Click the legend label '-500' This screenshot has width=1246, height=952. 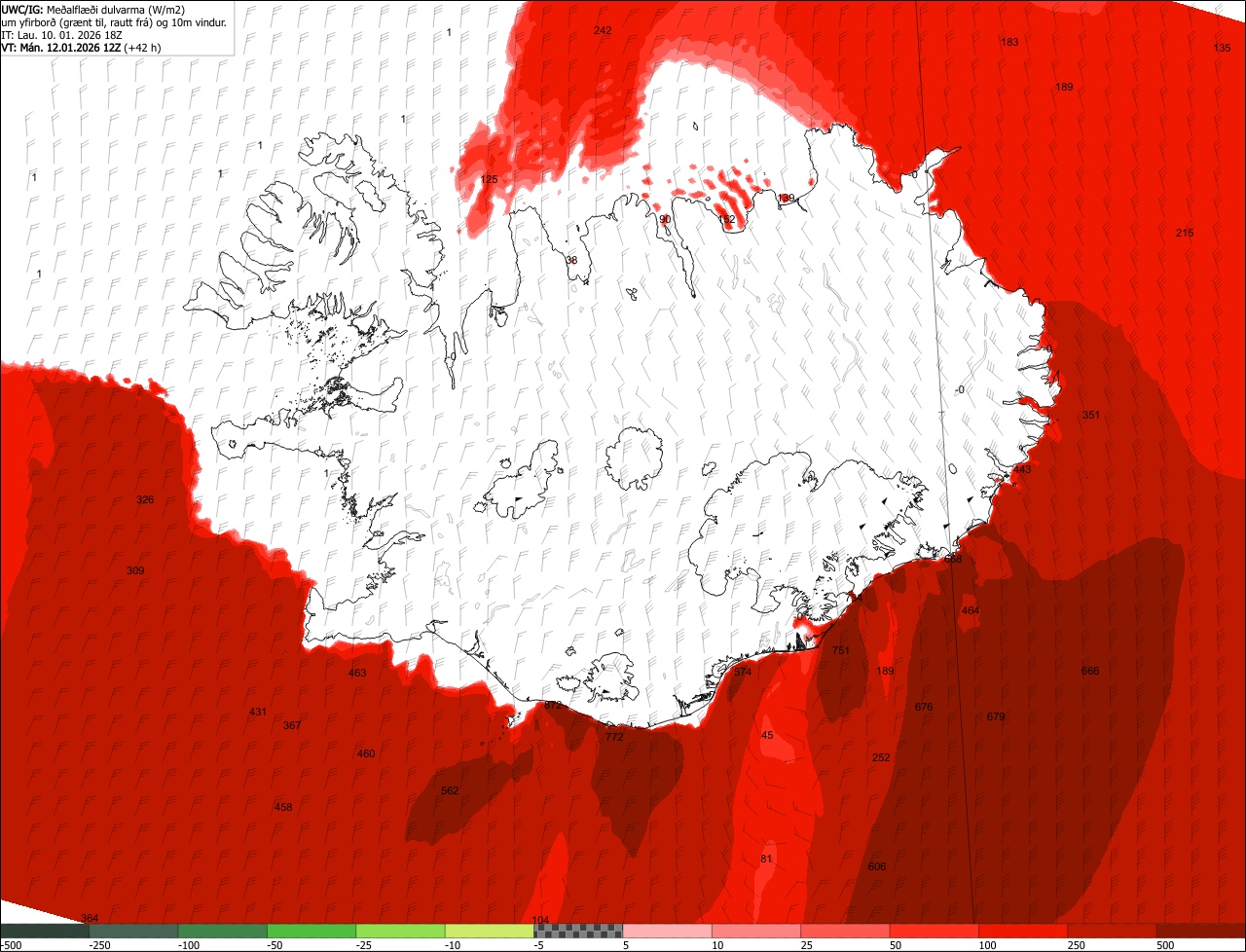click(12, 945)
